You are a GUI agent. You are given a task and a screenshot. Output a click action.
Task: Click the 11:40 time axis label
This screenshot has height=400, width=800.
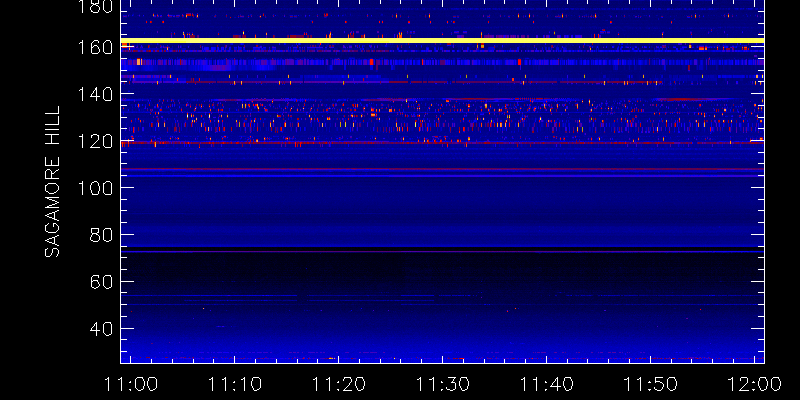547,384
